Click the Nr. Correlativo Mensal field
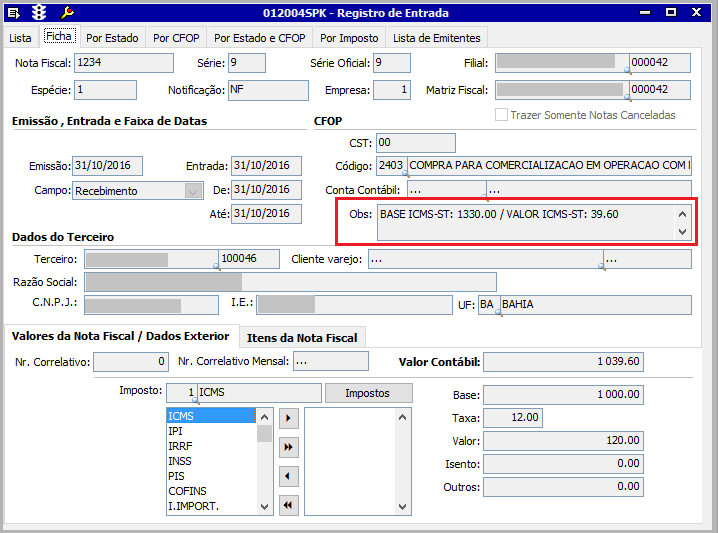This screenshot has height=533, width=718. [331, 361]
